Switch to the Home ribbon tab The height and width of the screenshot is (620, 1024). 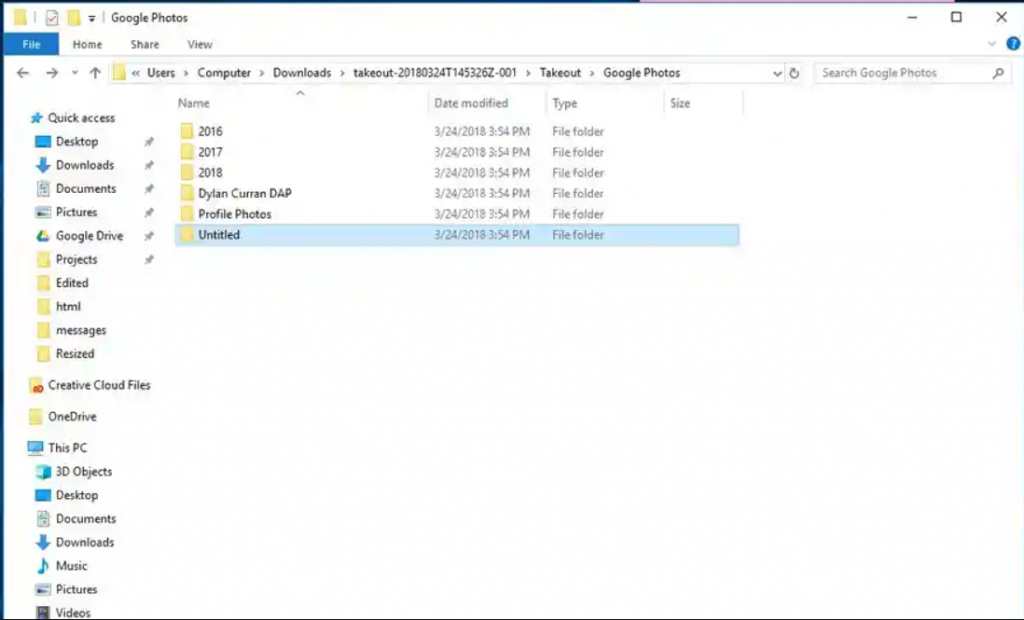click(87, 44)
